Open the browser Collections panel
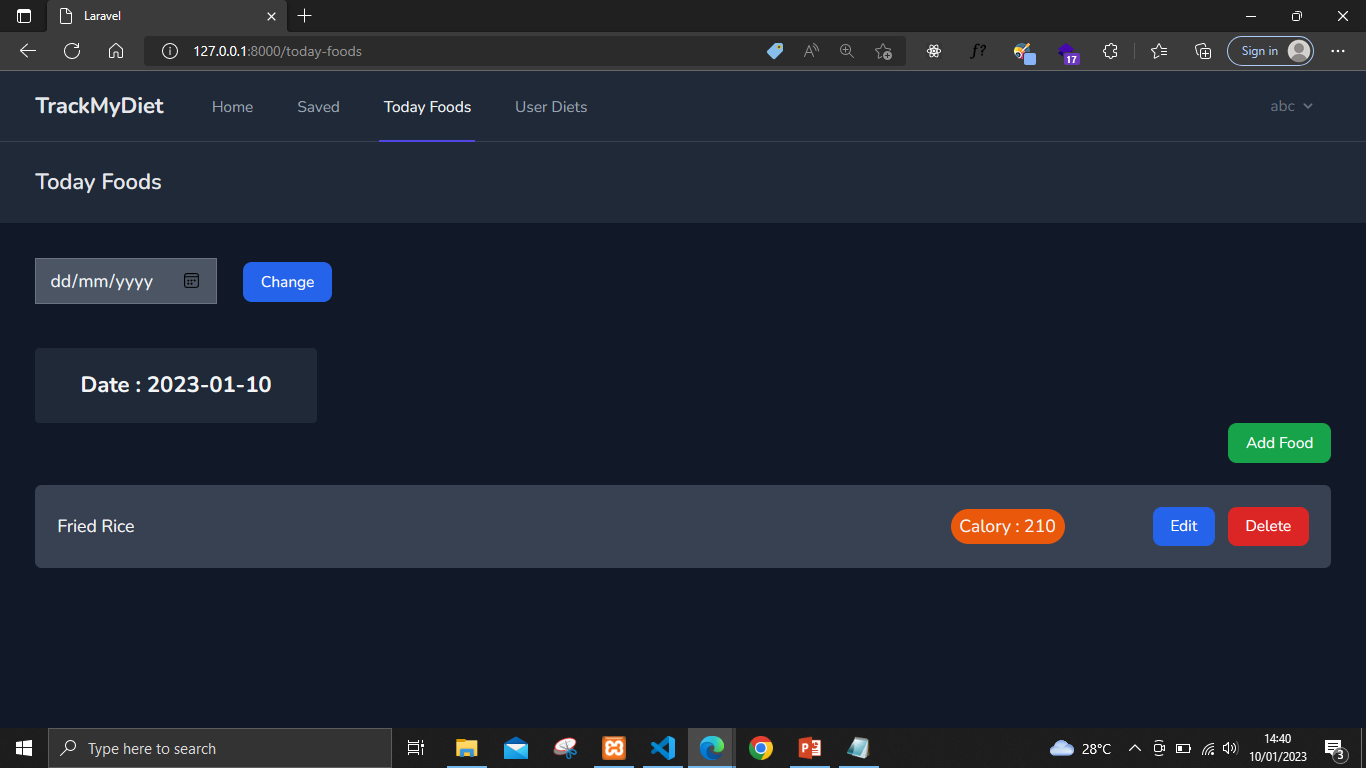Image resolution: width=1366 pixels, height=768 pixels. [x=1203, y=50]
